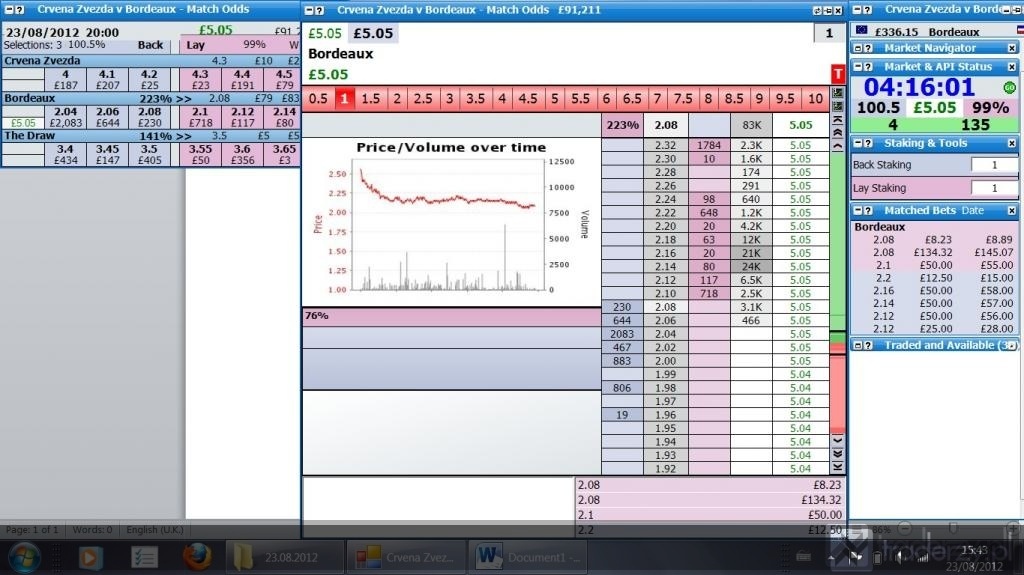
Task: Click the double up-arrow ladder scroll icon
Action: pyautogui.click(x=838, y=133)
